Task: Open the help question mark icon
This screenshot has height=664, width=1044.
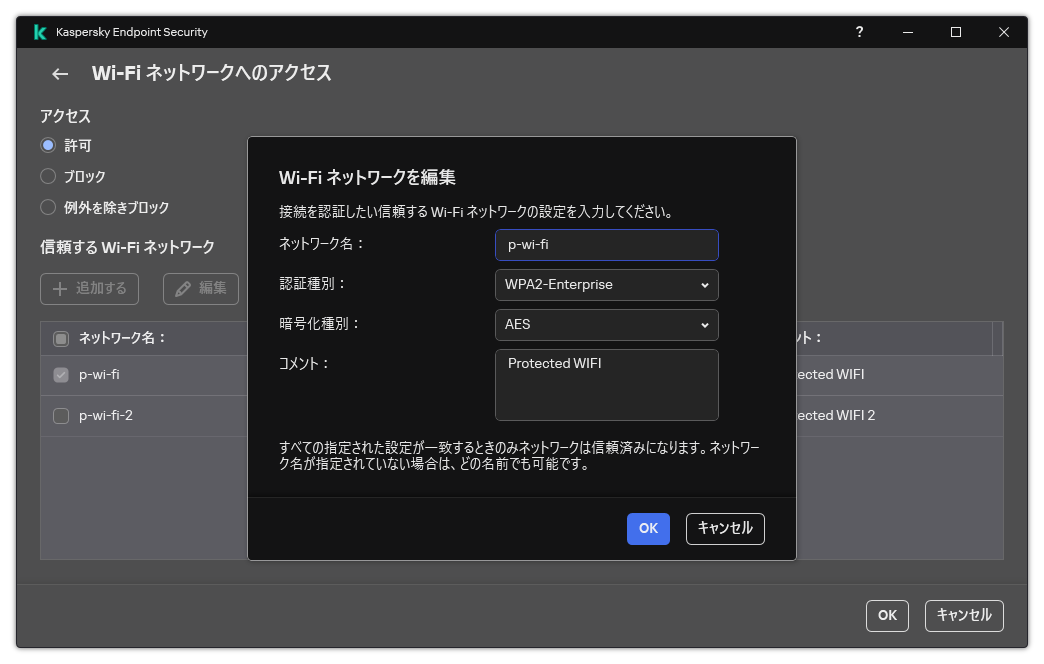Action: point(859,31)
